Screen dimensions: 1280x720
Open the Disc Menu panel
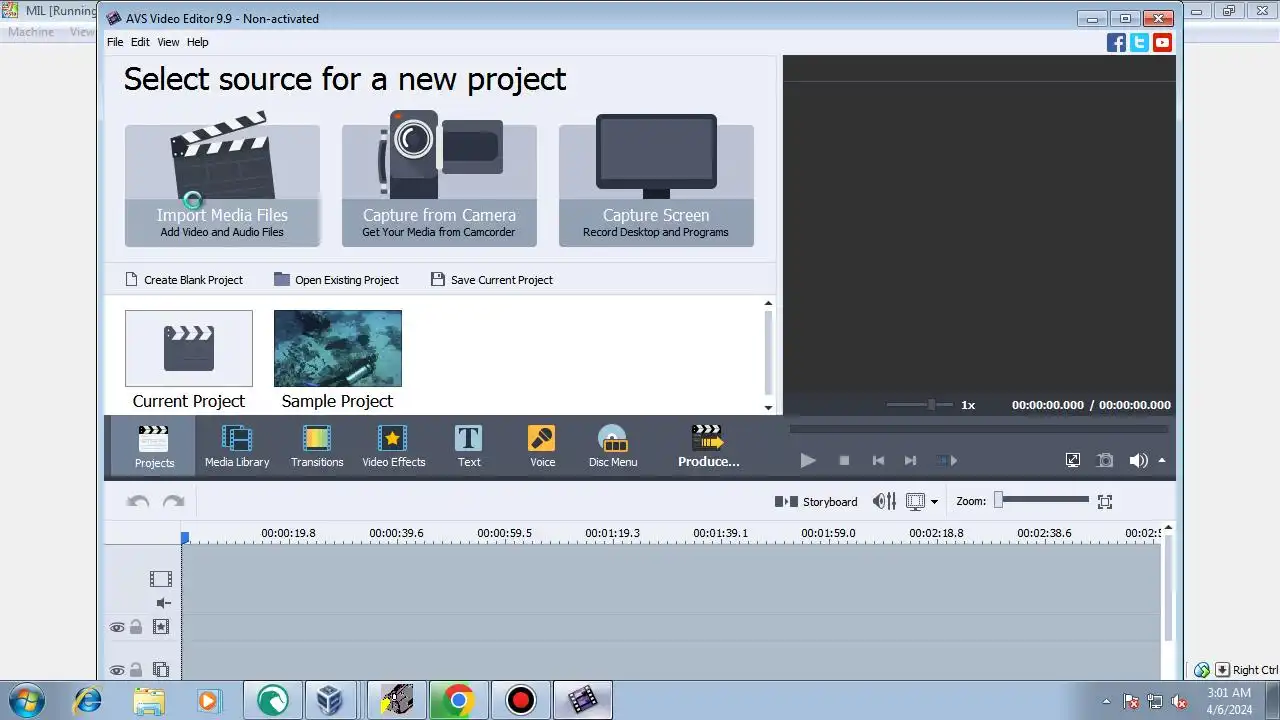[x=613, y=446]
